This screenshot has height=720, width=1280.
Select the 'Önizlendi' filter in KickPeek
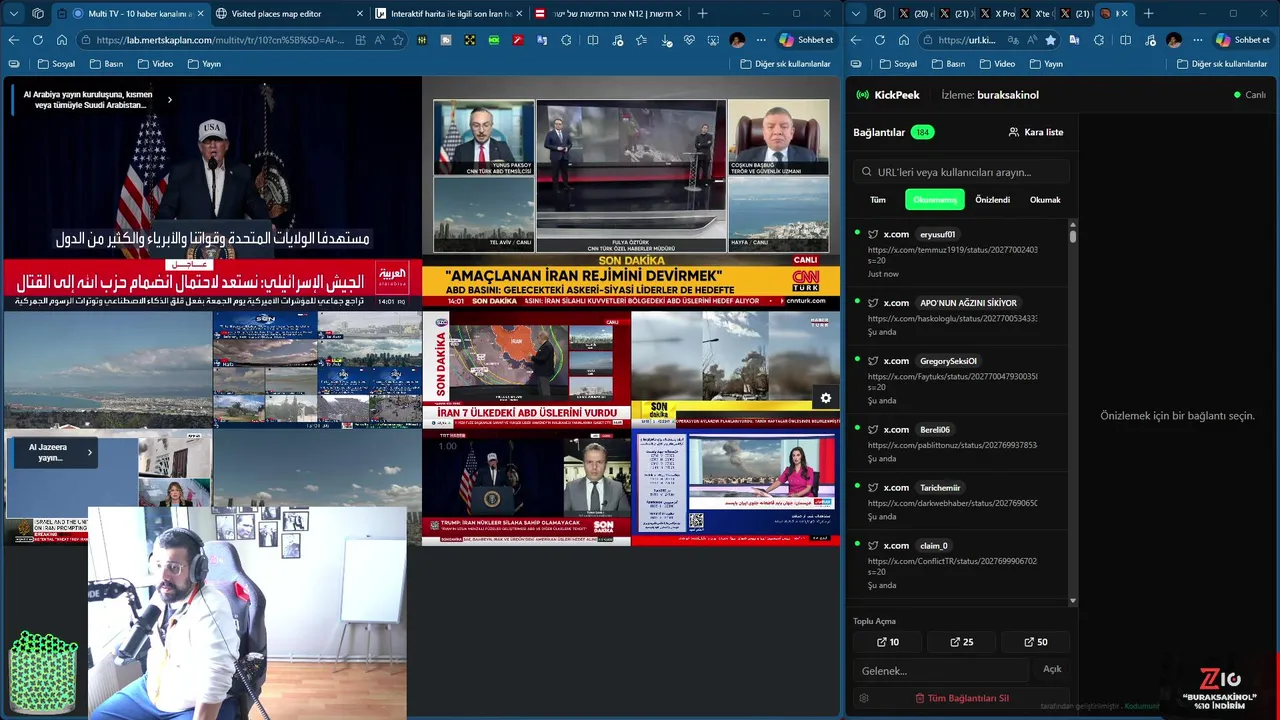[x=993, y=200]
